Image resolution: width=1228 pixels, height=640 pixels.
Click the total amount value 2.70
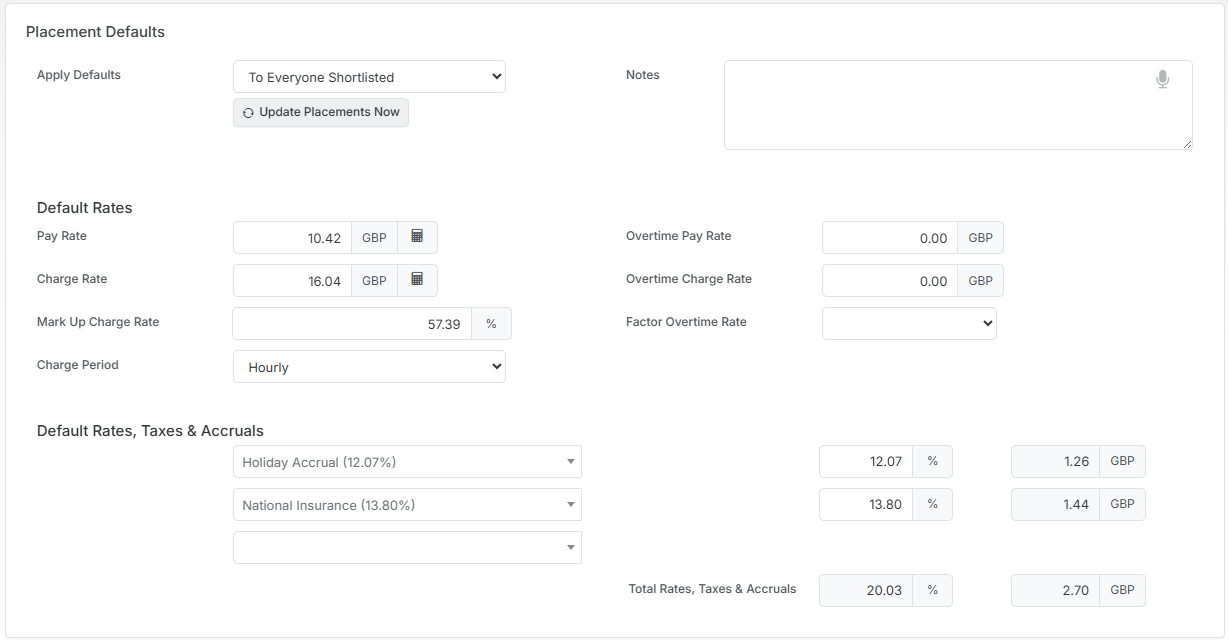click(x=1056, y=590)
